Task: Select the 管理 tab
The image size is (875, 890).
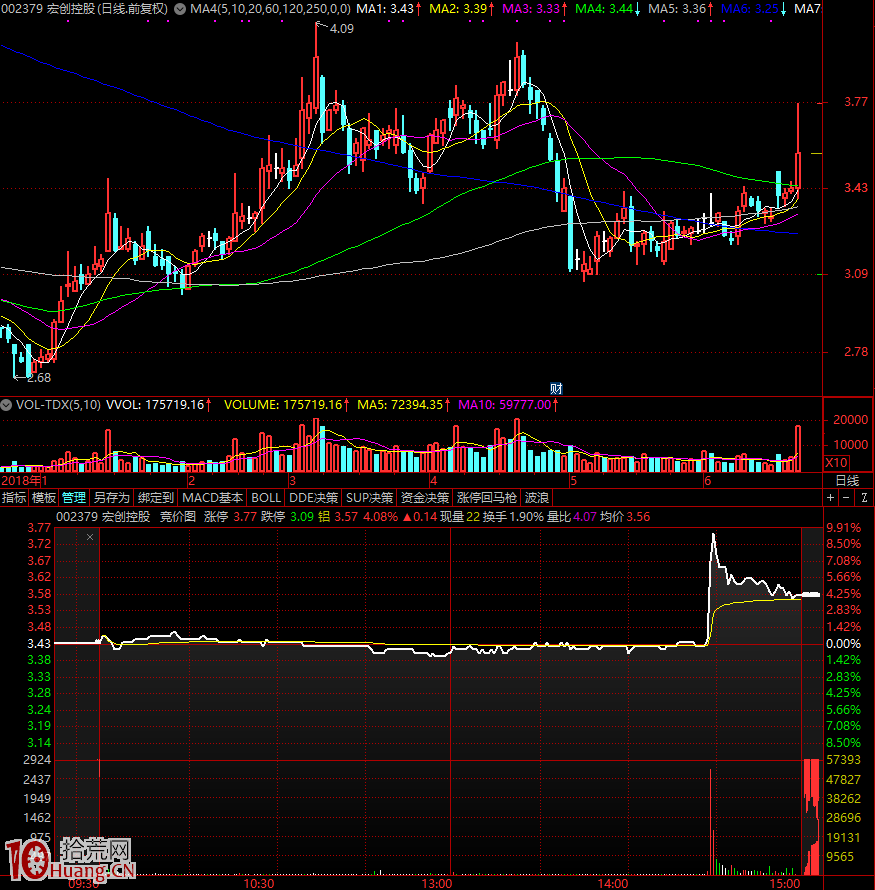Action: (74, 498)
